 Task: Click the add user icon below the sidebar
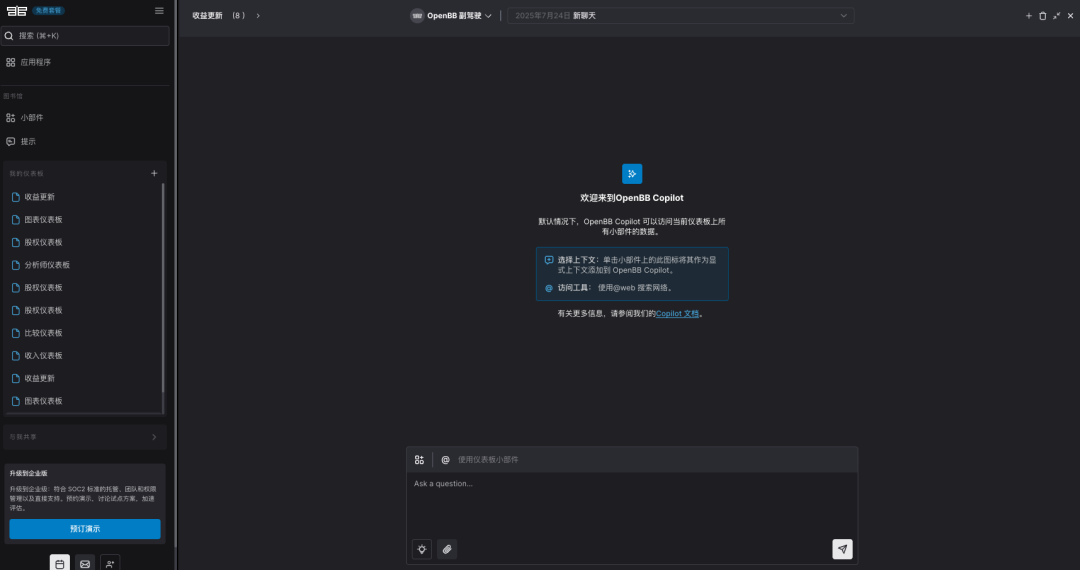point(110,564)
